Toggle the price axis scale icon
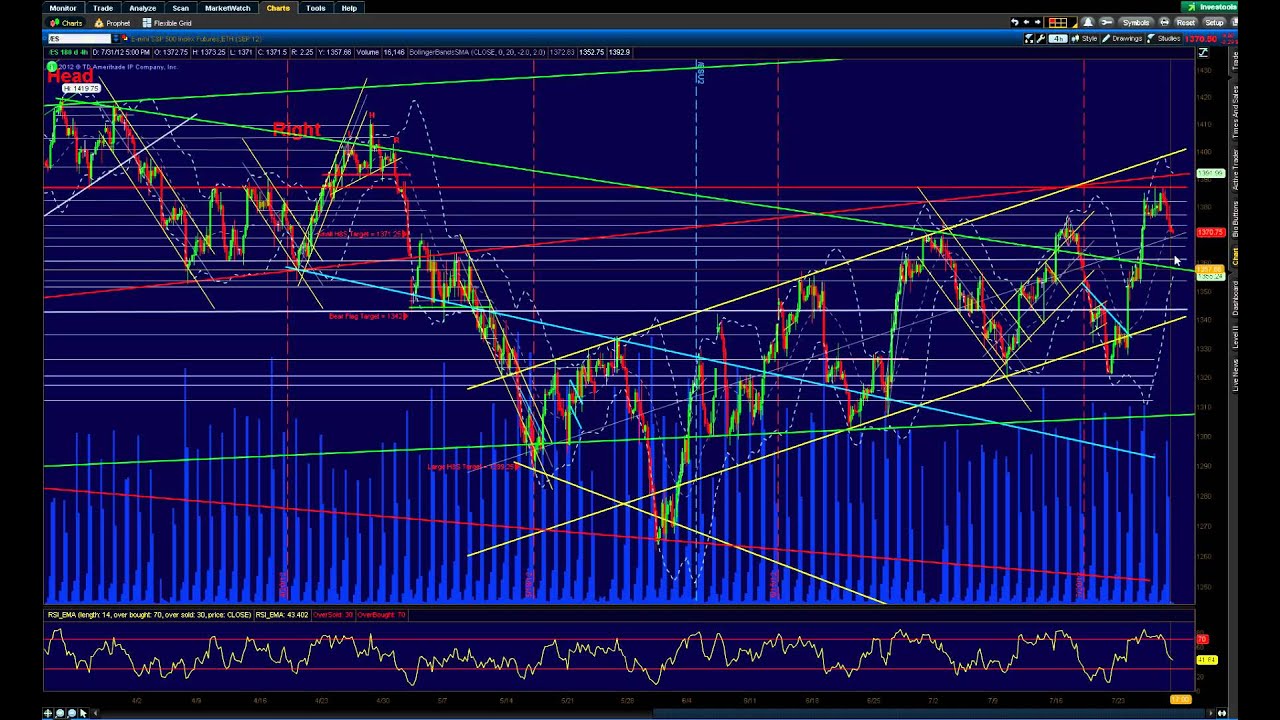 pyautogui.click(x=1203, y=52)
